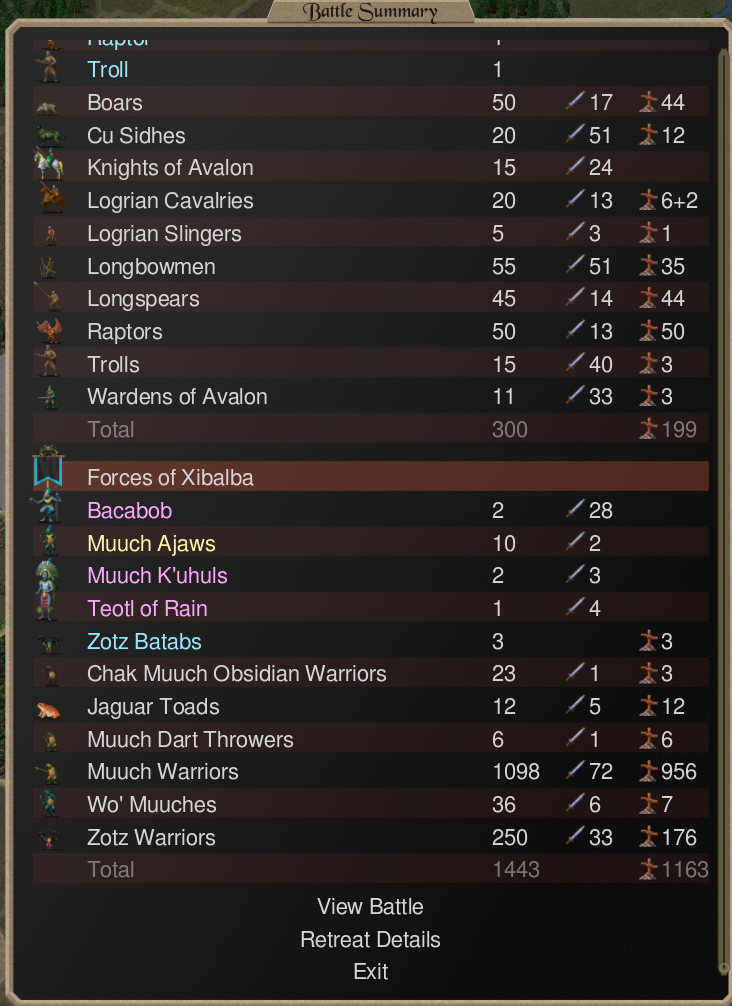Image resolution: width=732 pixels, height=1006 pixels.
Task: Click the Boars unit sprite icon
Action: click(x=47, y=107)
